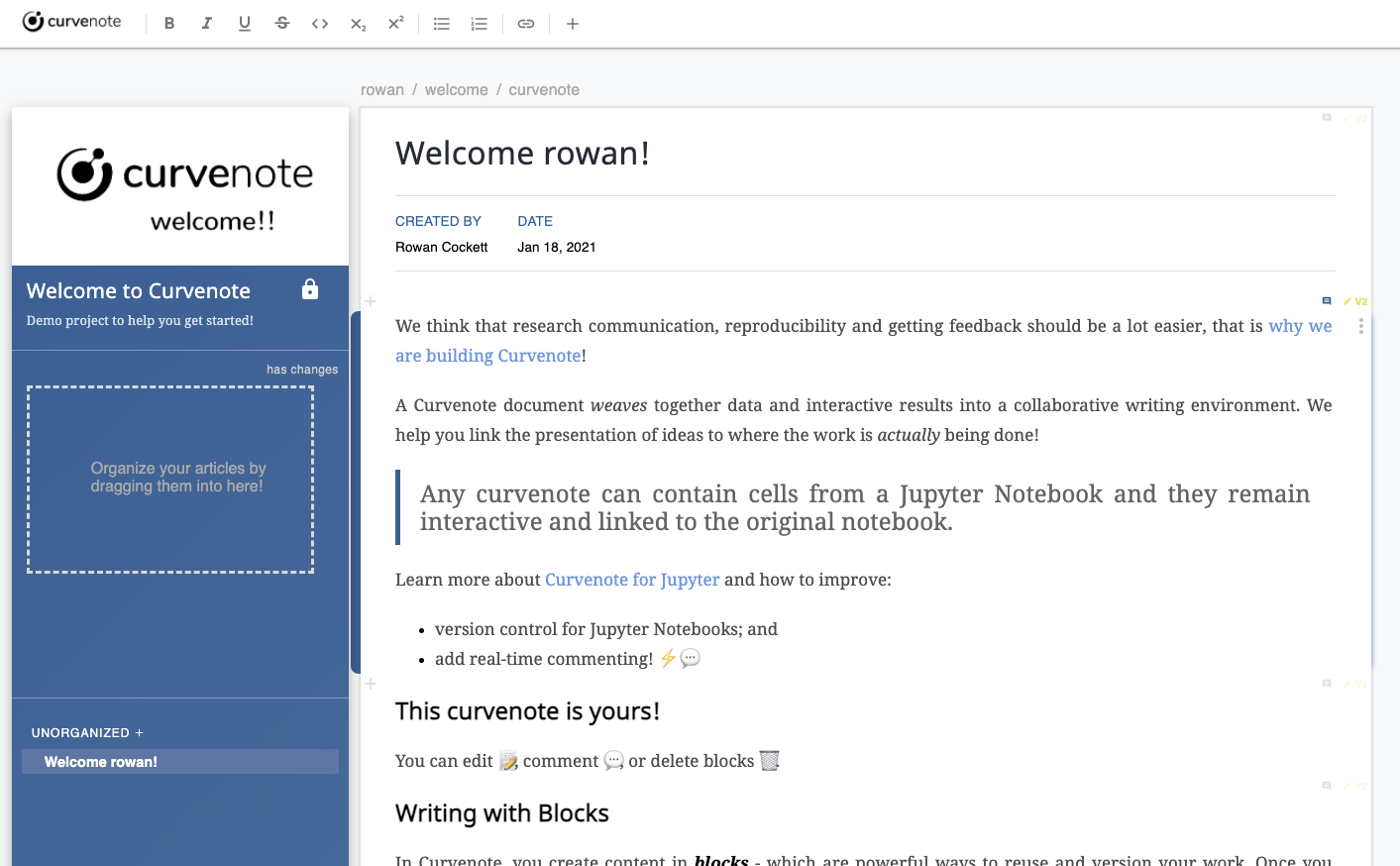Insert a bulleted list
This screenshot has width=1400, height=866.
(x=442, y=24)
